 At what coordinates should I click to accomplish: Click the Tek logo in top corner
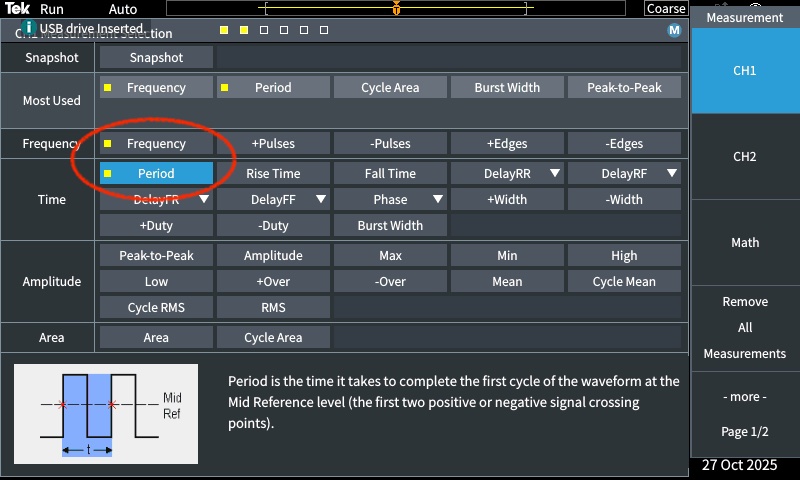tap(17, 9)
